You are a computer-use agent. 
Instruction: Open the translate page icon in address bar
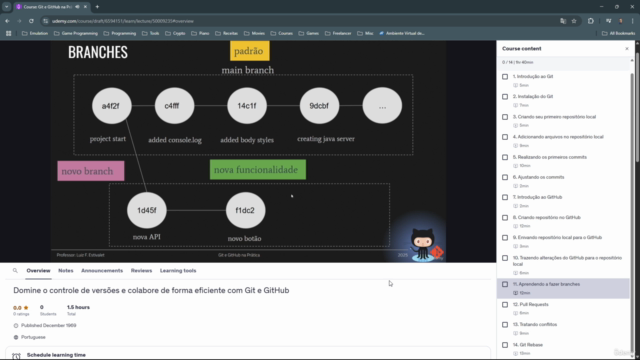point(563,21)
